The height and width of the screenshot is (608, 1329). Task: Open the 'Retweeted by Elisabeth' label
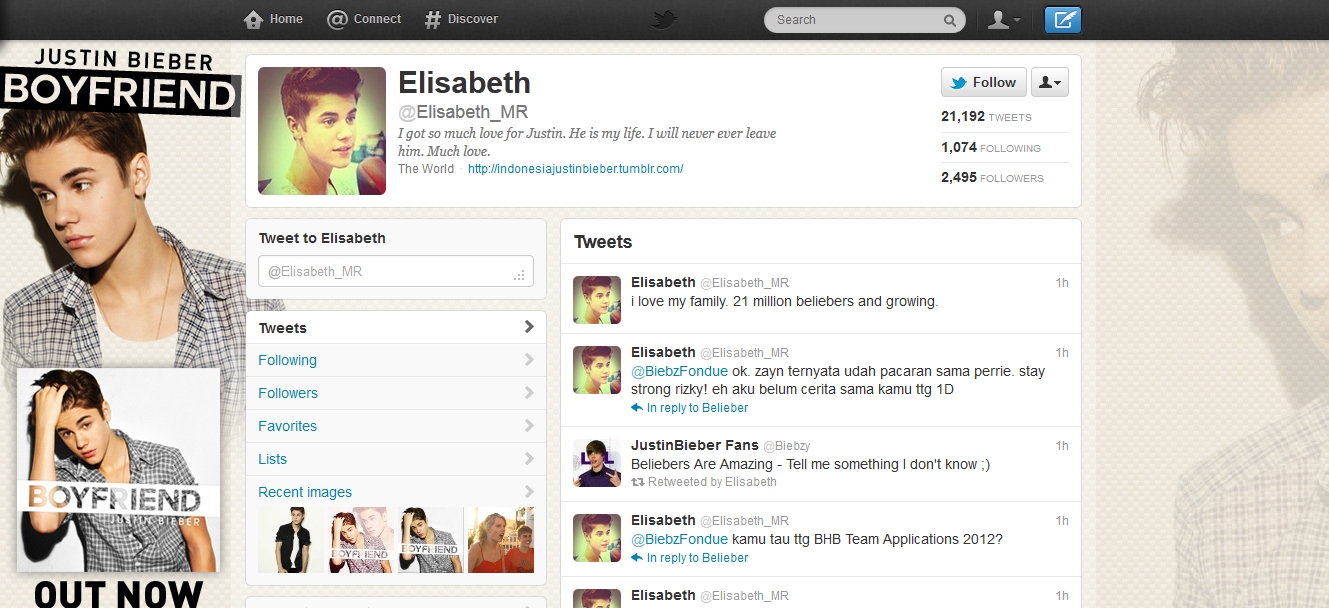[712, 482]
